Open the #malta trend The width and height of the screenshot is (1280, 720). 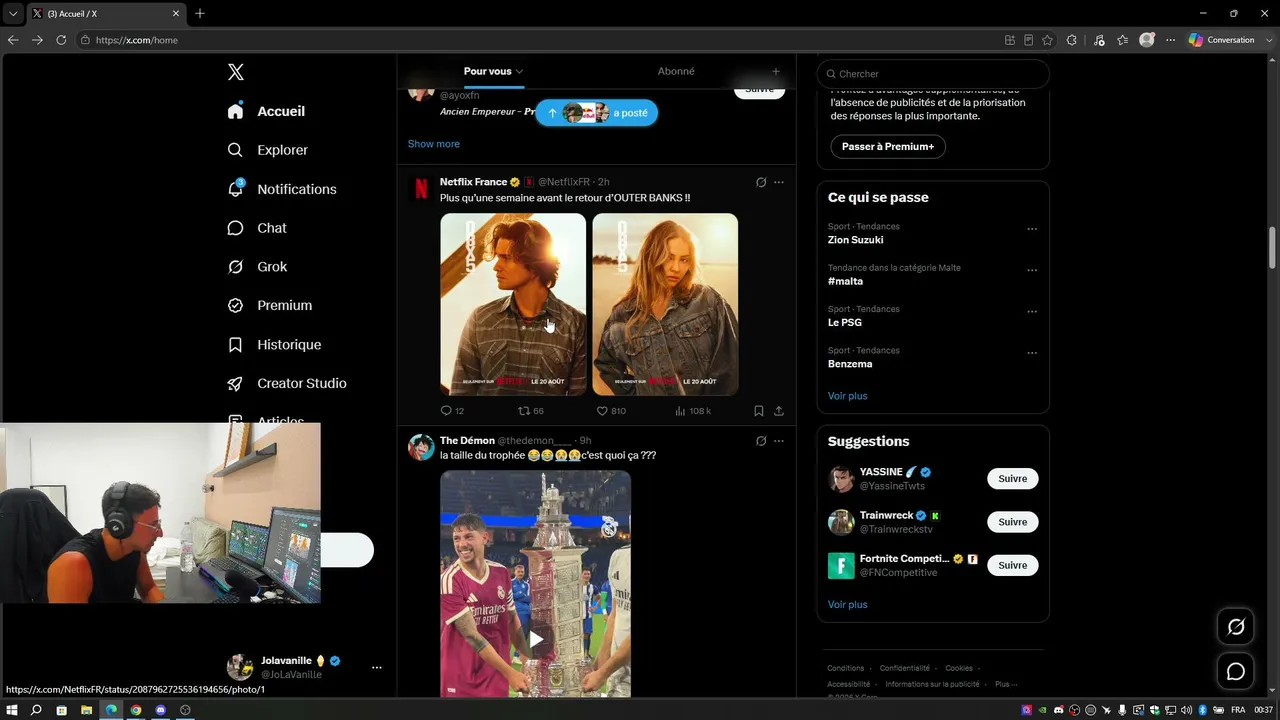point(845,281)
